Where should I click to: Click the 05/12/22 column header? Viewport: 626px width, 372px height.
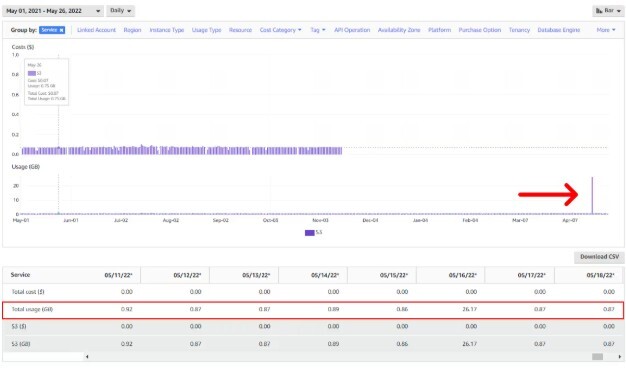[187, 275]
